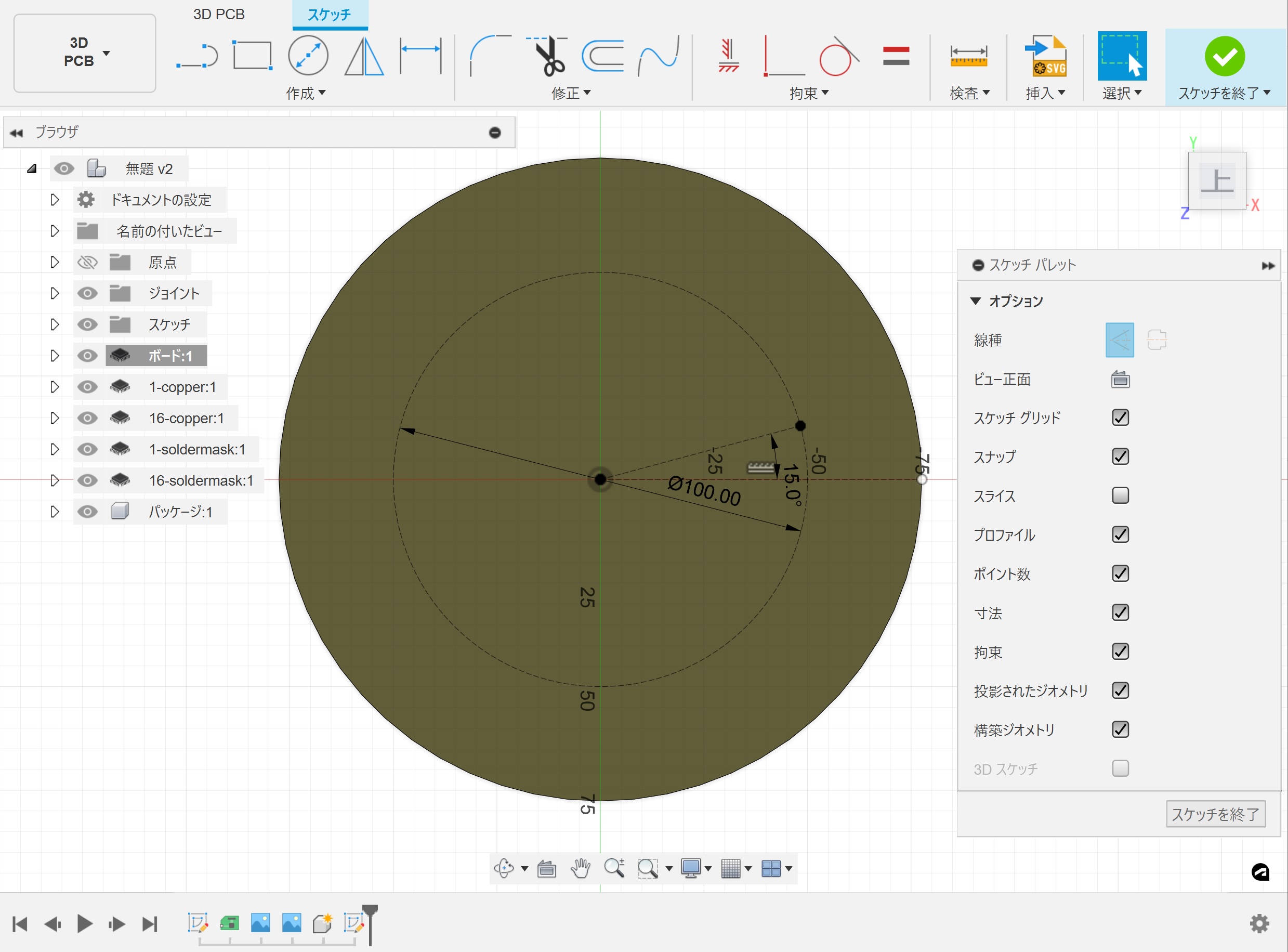Disable the スナップ checkbox

1120,457
